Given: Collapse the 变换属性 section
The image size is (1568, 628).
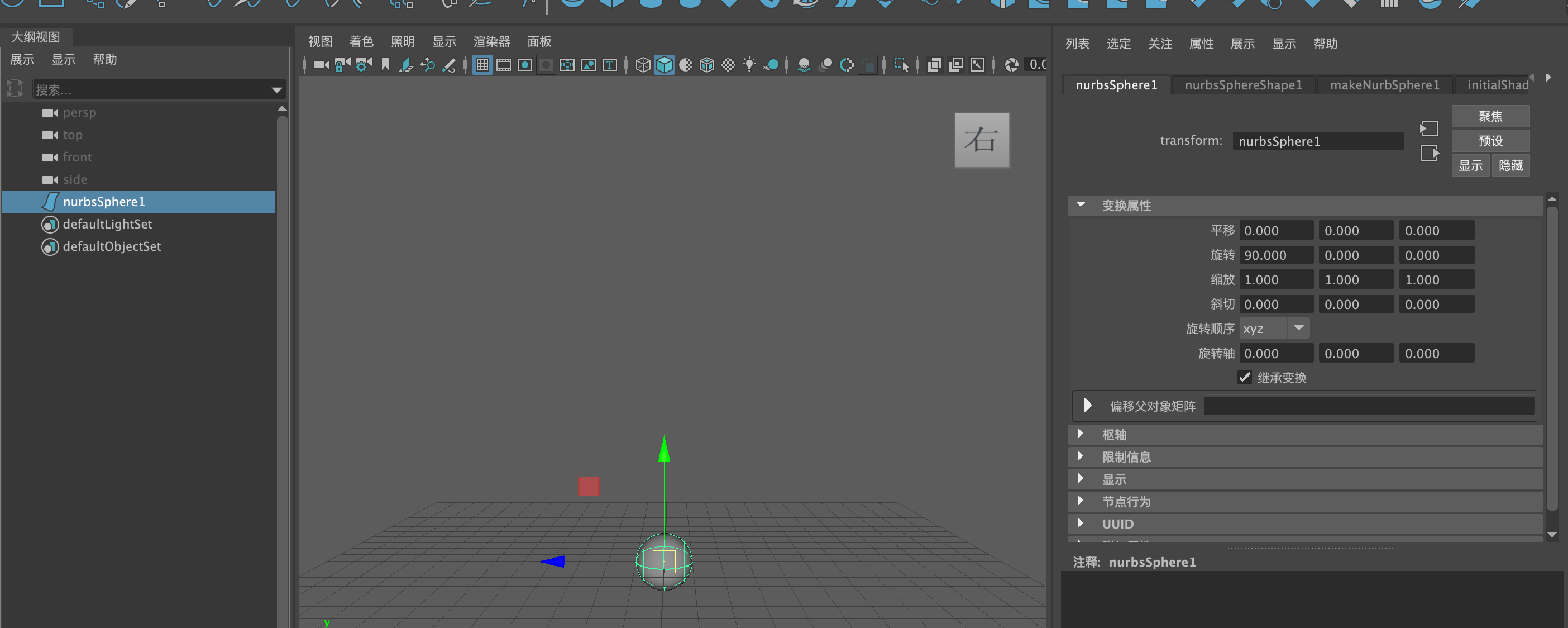Looking at the screenshot, I should [1081, 205].
